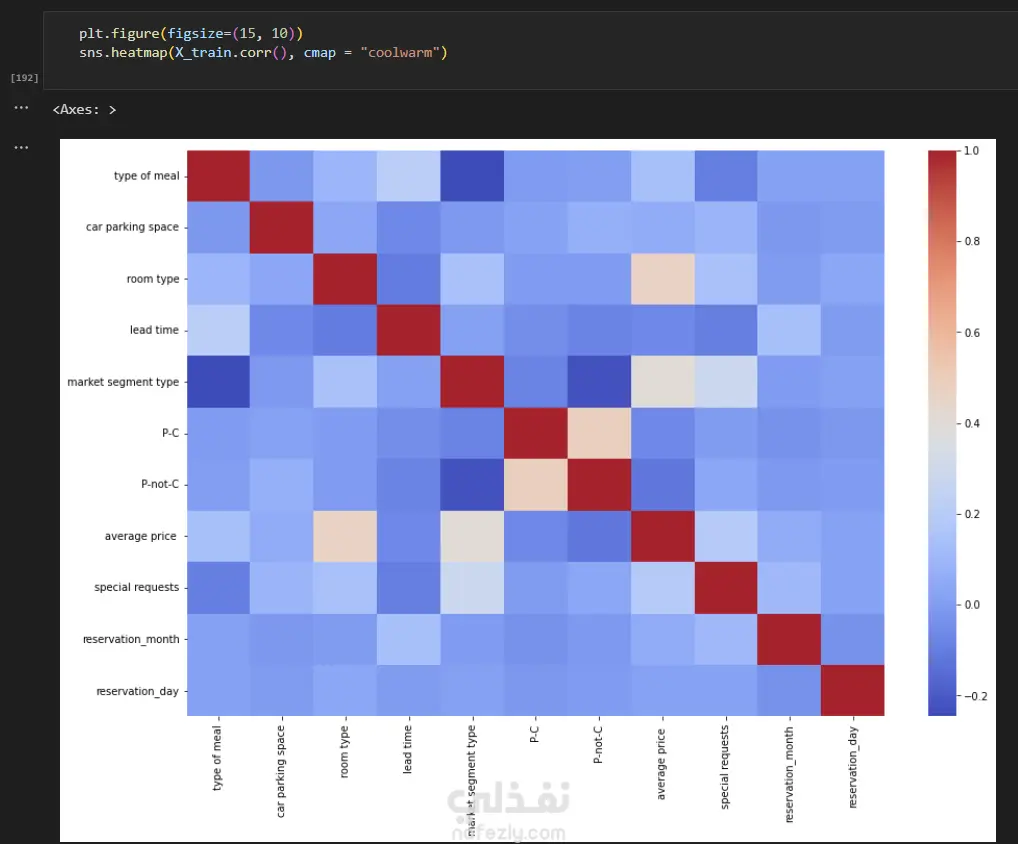Click the -0.2 tick on the colorbar
1018x844 pixels.
pos(975,696)
